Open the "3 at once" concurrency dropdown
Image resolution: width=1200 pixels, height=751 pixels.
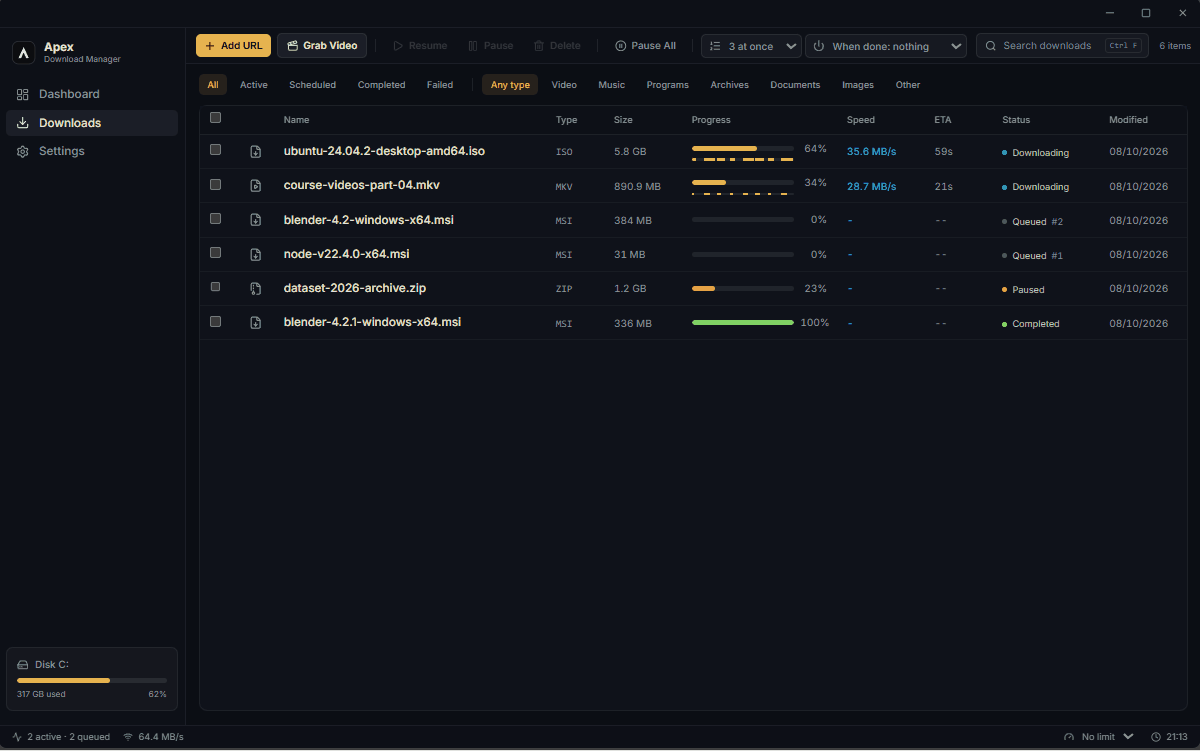tap(751, 46)
